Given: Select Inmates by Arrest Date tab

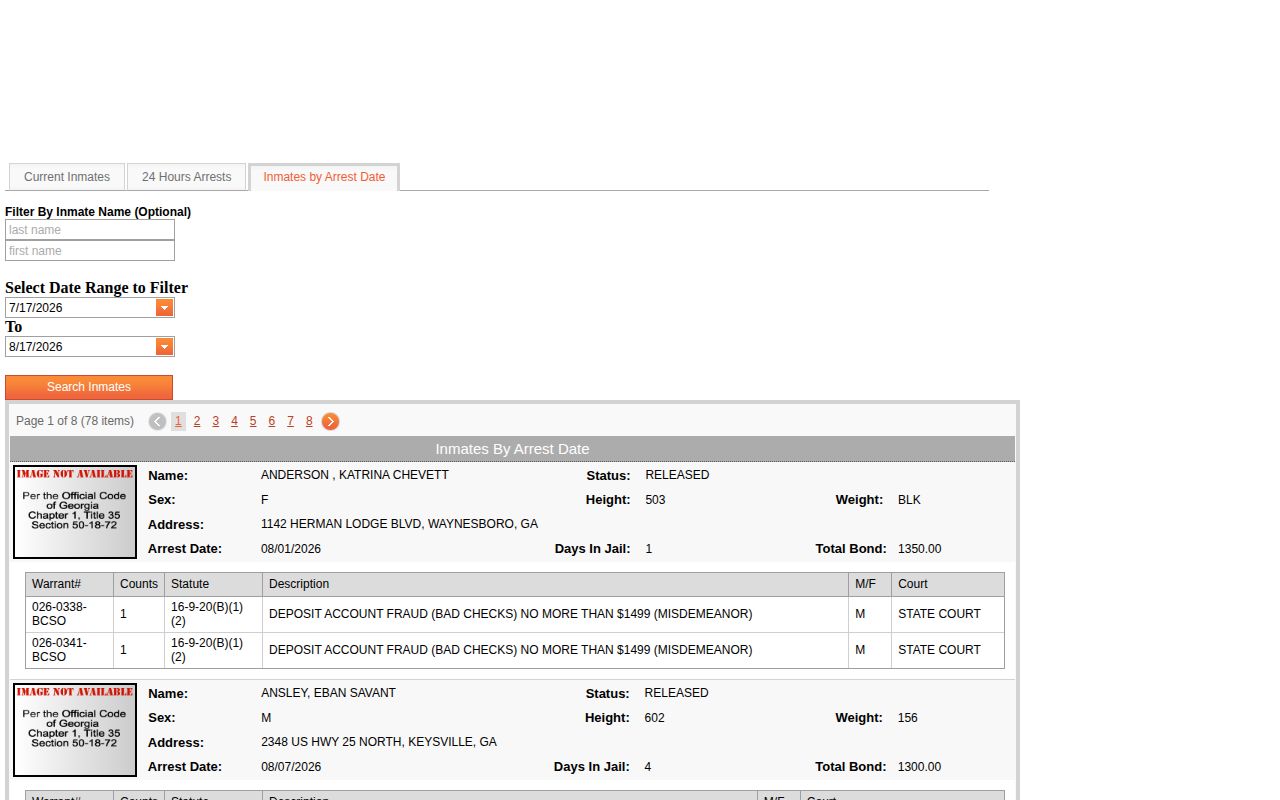Looking at the screenshot, I should click(x=324, y=177).
